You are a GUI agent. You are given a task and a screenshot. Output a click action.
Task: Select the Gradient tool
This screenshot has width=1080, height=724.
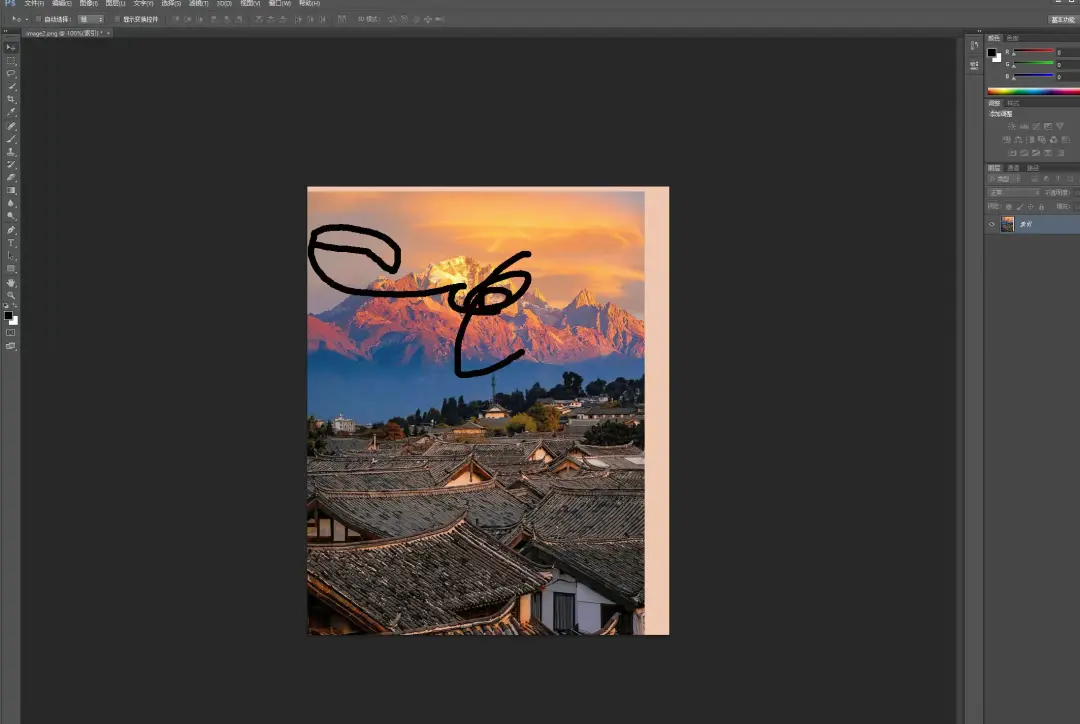coord(11,190)
